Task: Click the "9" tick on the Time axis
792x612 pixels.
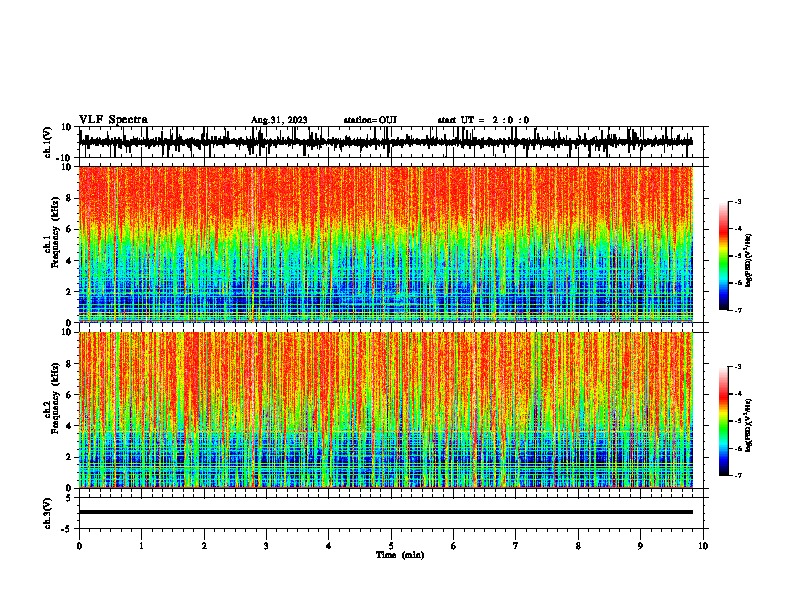Action: tap(640, 546)
